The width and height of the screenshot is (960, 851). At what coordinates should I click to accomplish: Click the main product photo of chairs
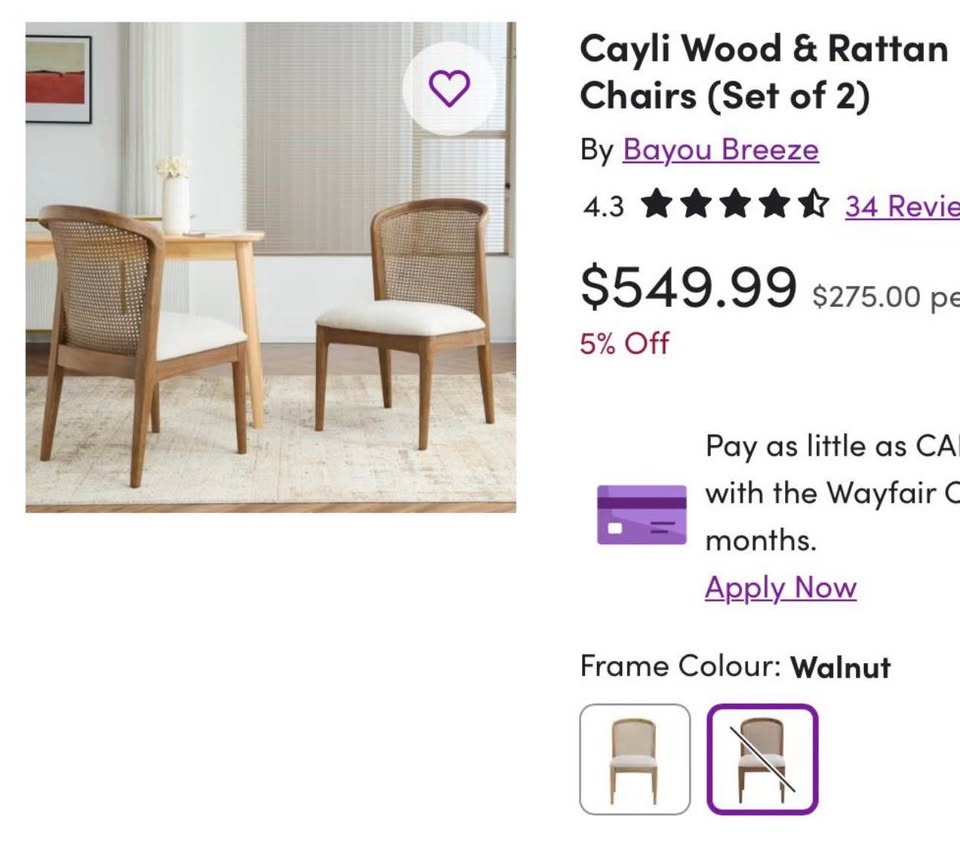(270, 300)
